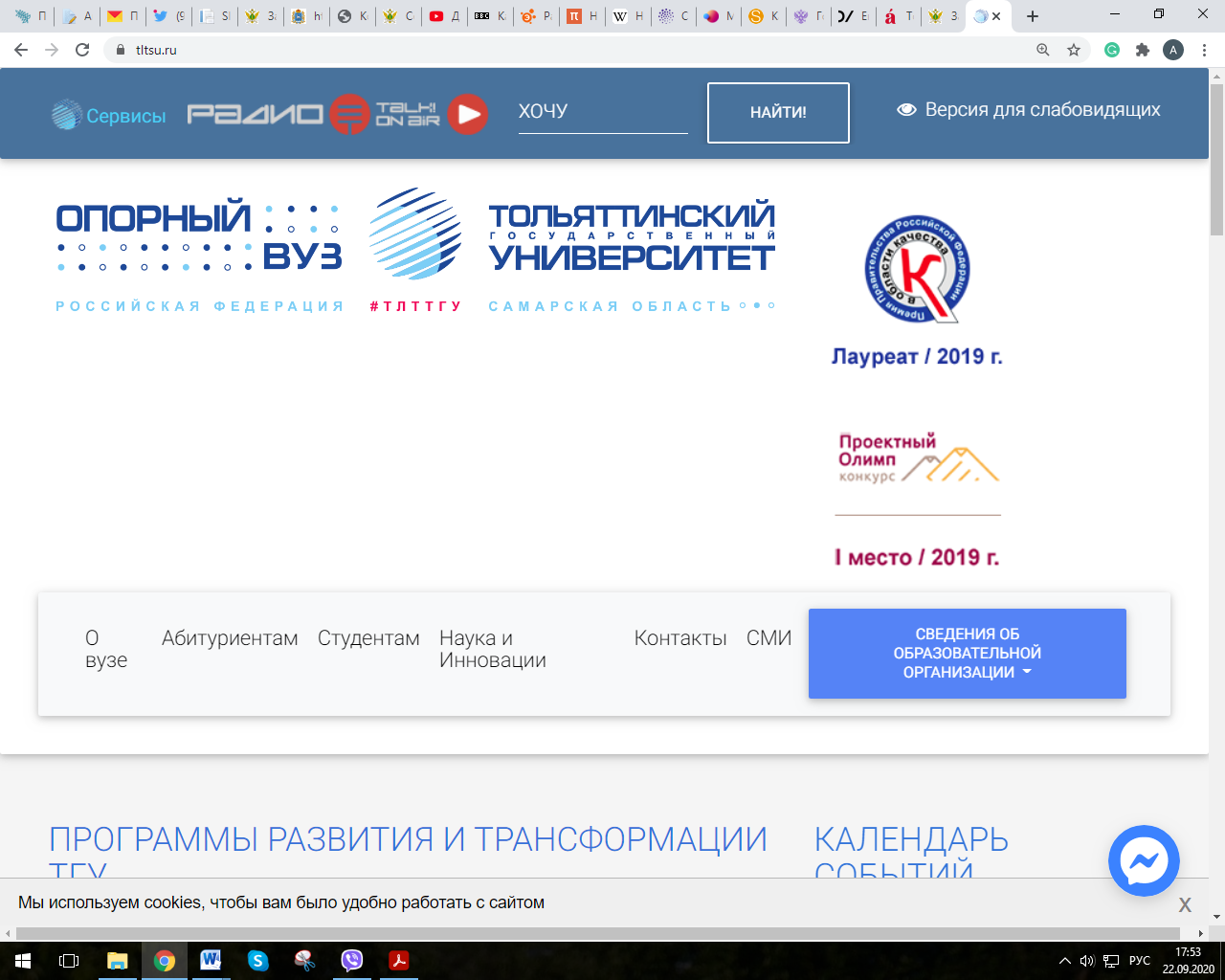Start the radio with the red play button
Viewport: 1225px width, 980px height.
click(468, 115)
